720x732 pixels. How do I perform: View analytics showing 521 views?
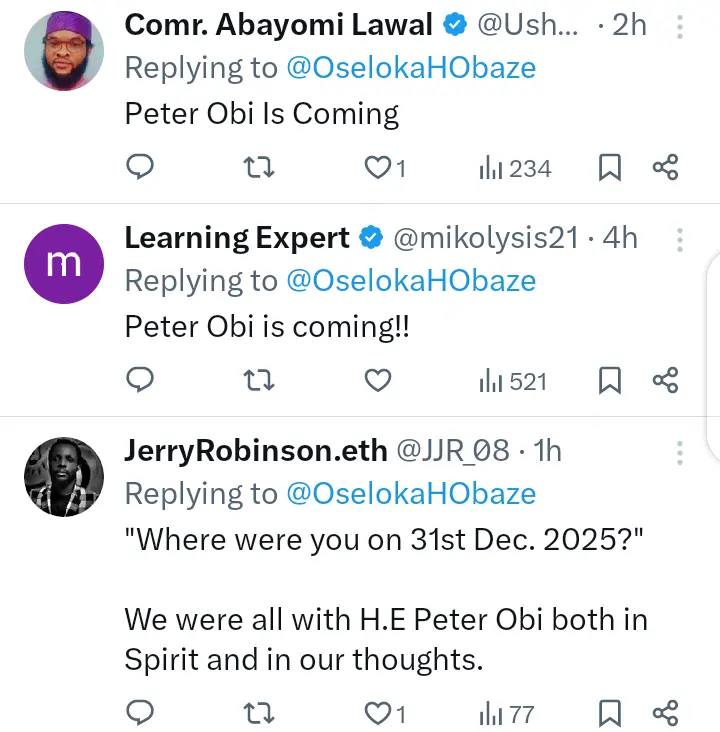click(x=513, y=381)
